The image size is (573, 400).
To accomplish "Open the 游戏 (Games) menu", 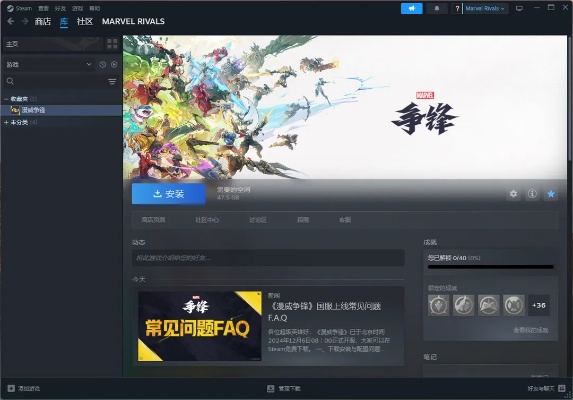I will [77, 8].
